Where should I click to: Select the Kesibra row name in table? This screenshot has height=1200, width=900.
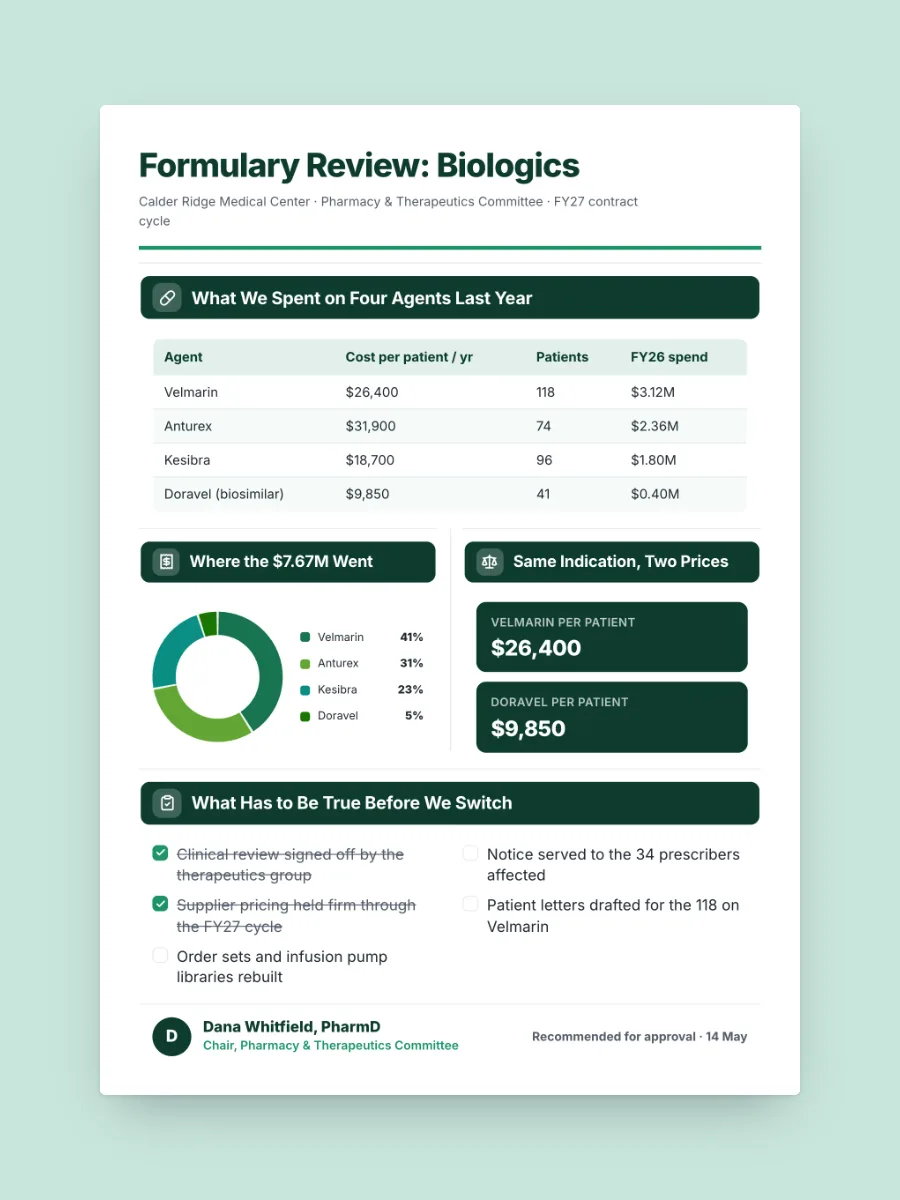pyautogui.click(x=187, y=460)
